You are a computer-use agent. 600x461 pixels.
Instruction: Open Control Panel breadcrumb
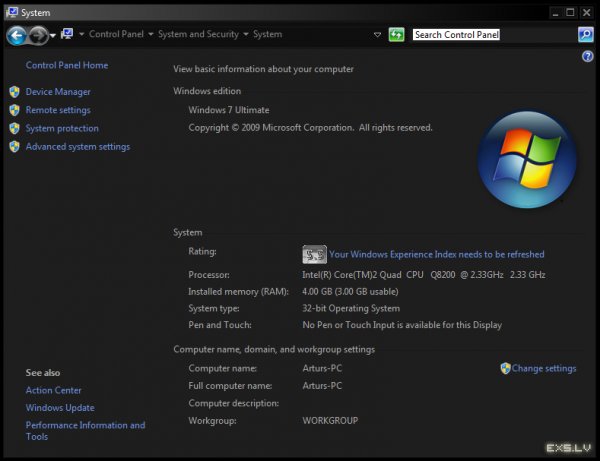click(x=116, y=34)
